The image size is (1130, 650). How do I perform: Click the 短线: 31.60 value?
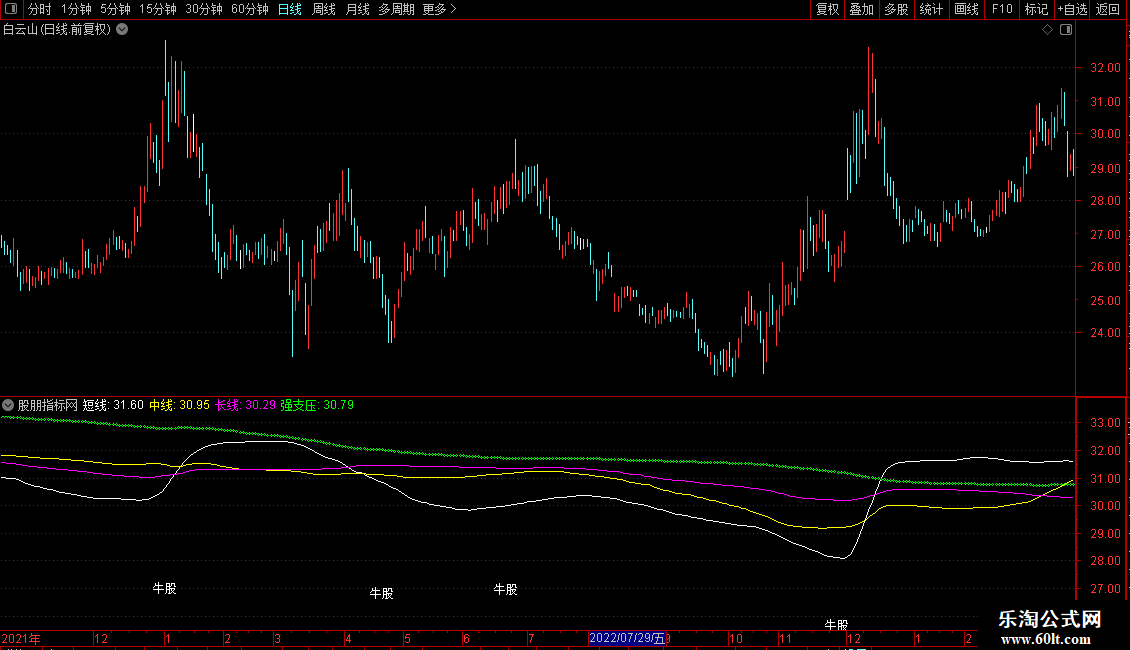tap(113, 405)
